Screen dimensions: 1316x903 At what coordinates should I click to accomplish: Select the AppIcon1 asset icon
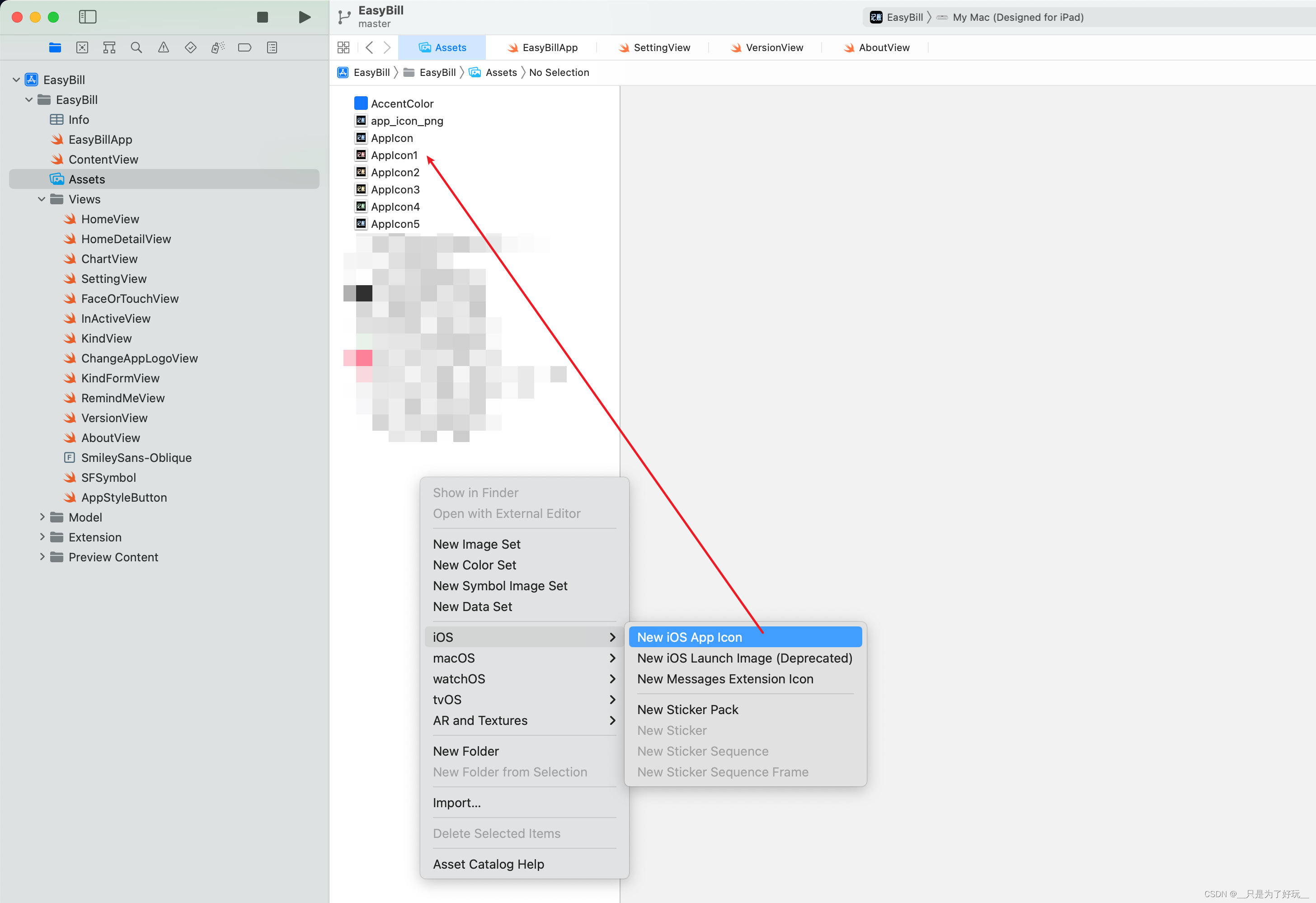click(361, 155)
